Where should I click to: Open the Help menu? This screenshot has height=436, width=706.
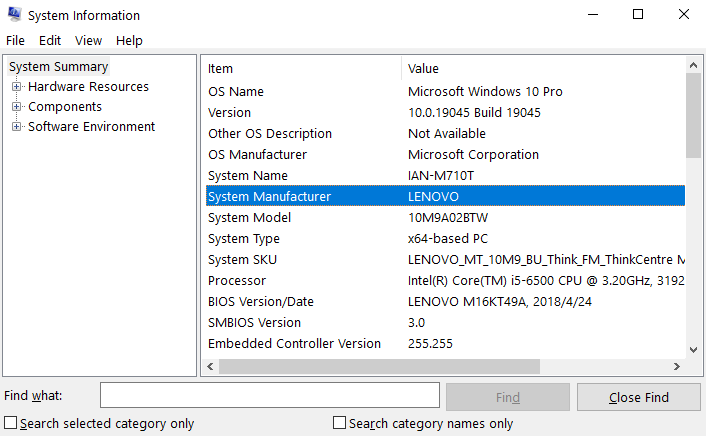coord(129,41)
